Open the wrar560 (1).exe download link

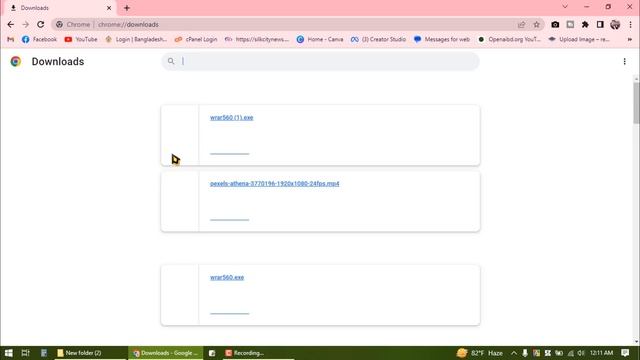pyautogui.click(x=231, y=118)
